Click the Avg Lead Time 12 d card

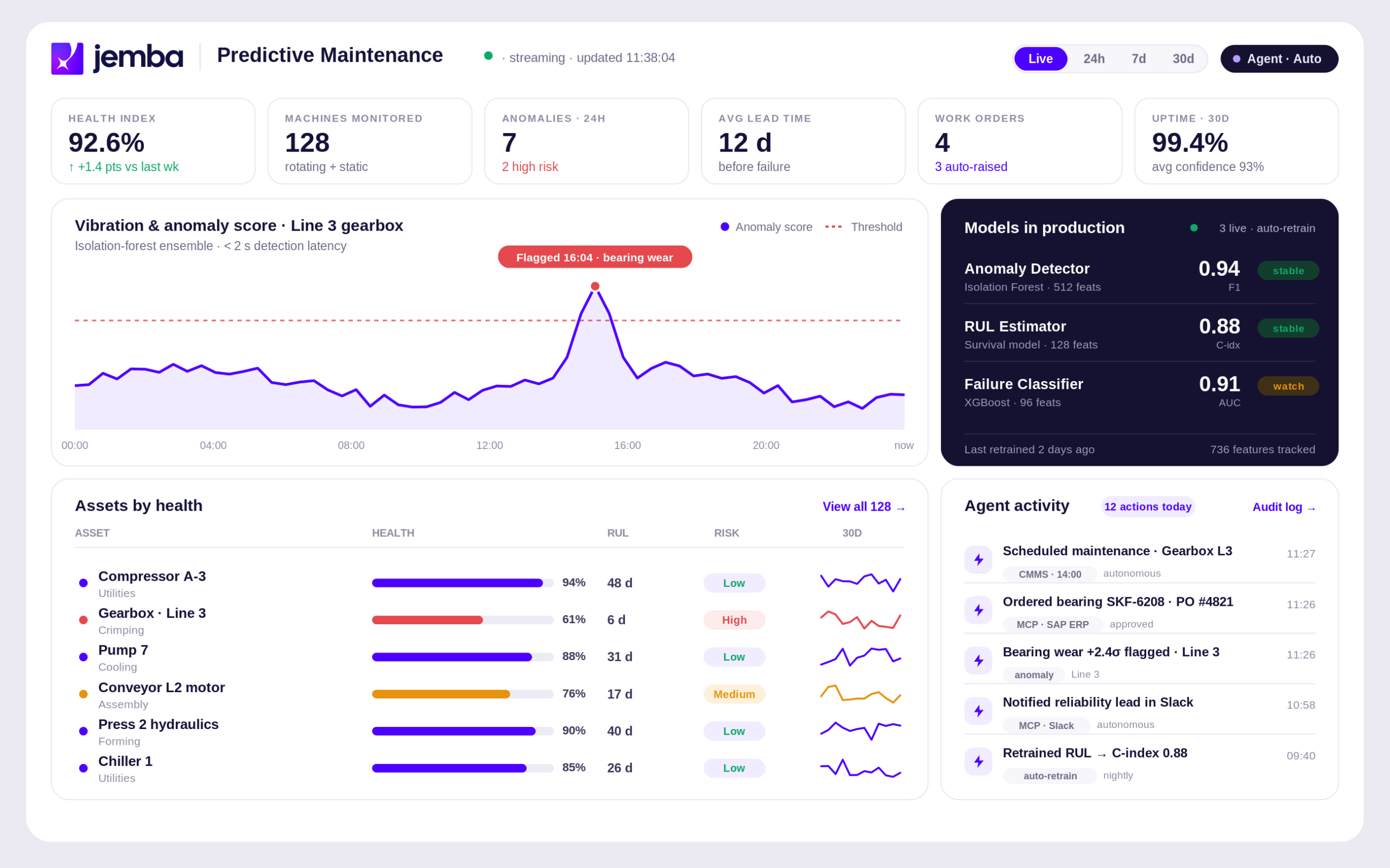tap(803, 141)
